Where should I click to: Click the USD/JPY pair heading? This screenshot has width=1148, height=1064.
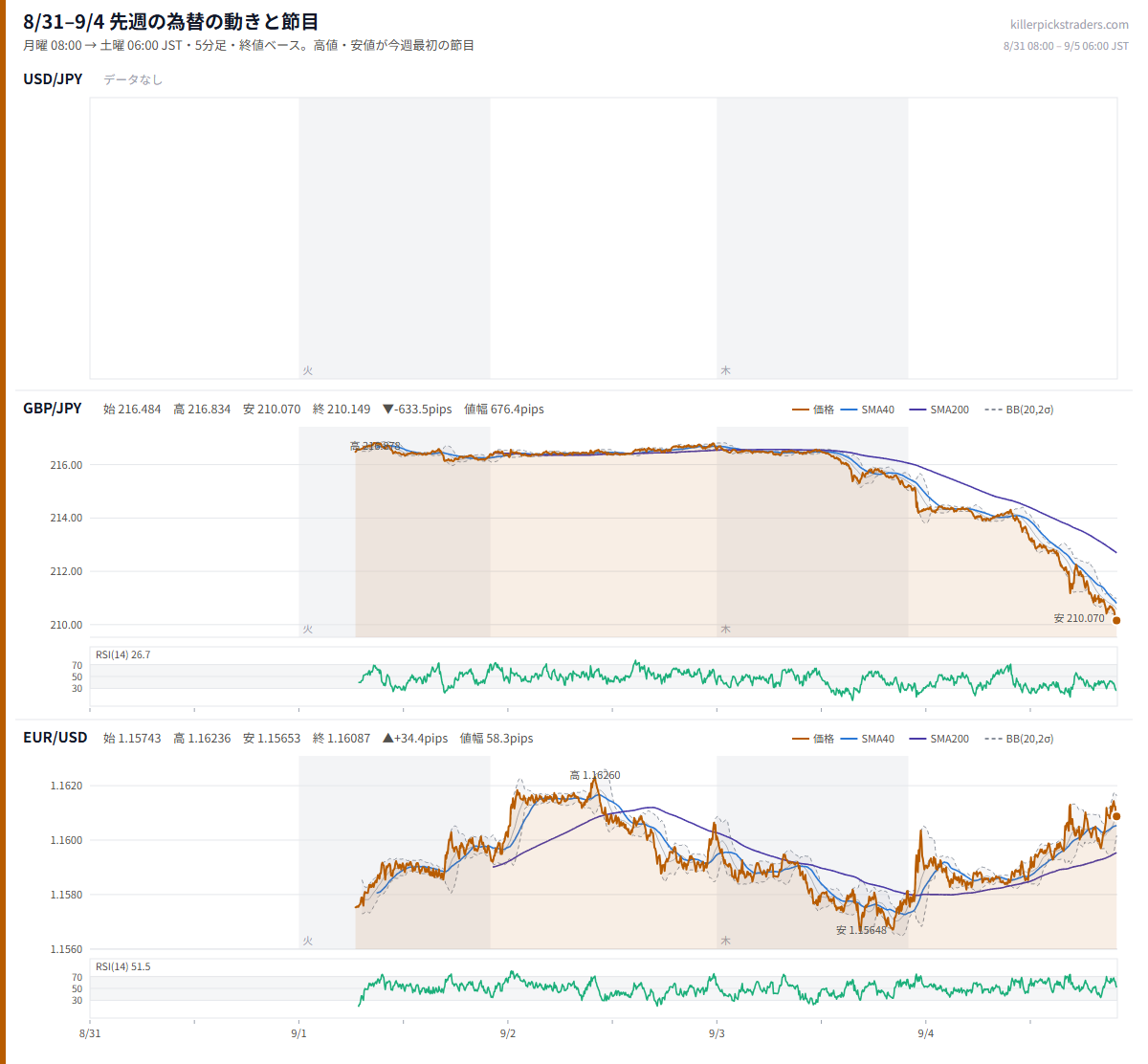(53, 78)
